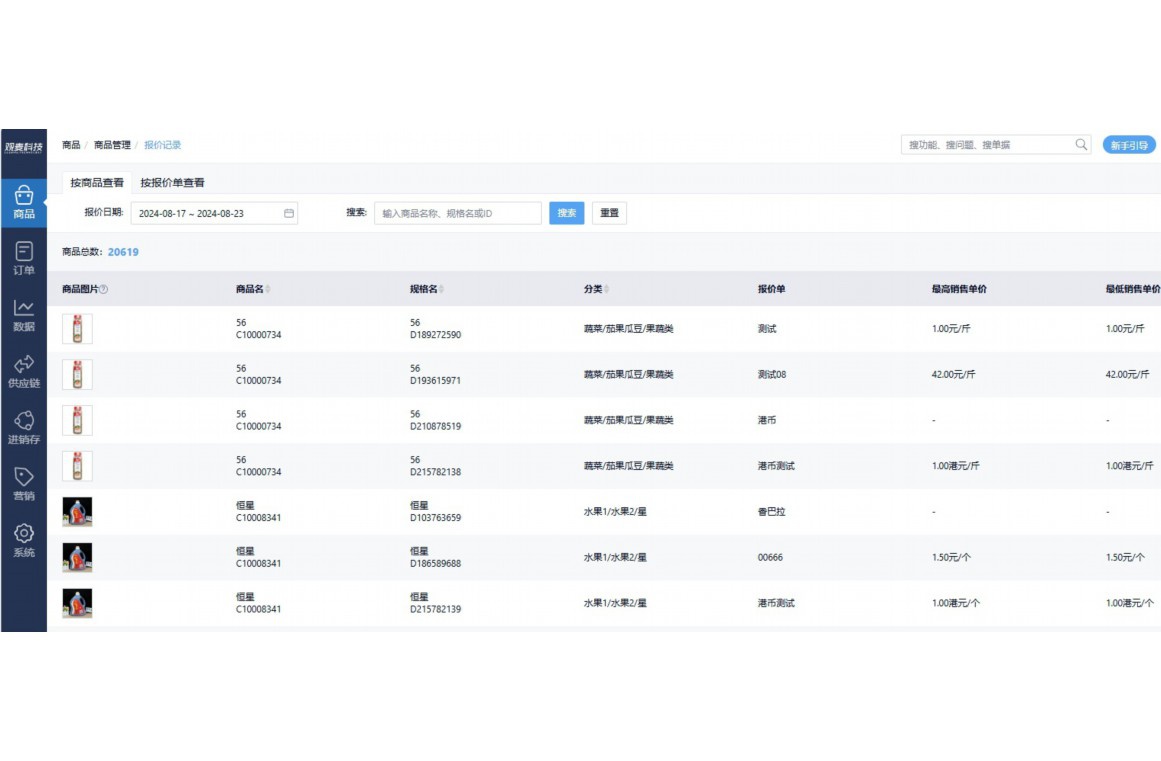This screenshot has height=761, width=1161.
Task: Click the 重置 reset button
Action: 609,213
